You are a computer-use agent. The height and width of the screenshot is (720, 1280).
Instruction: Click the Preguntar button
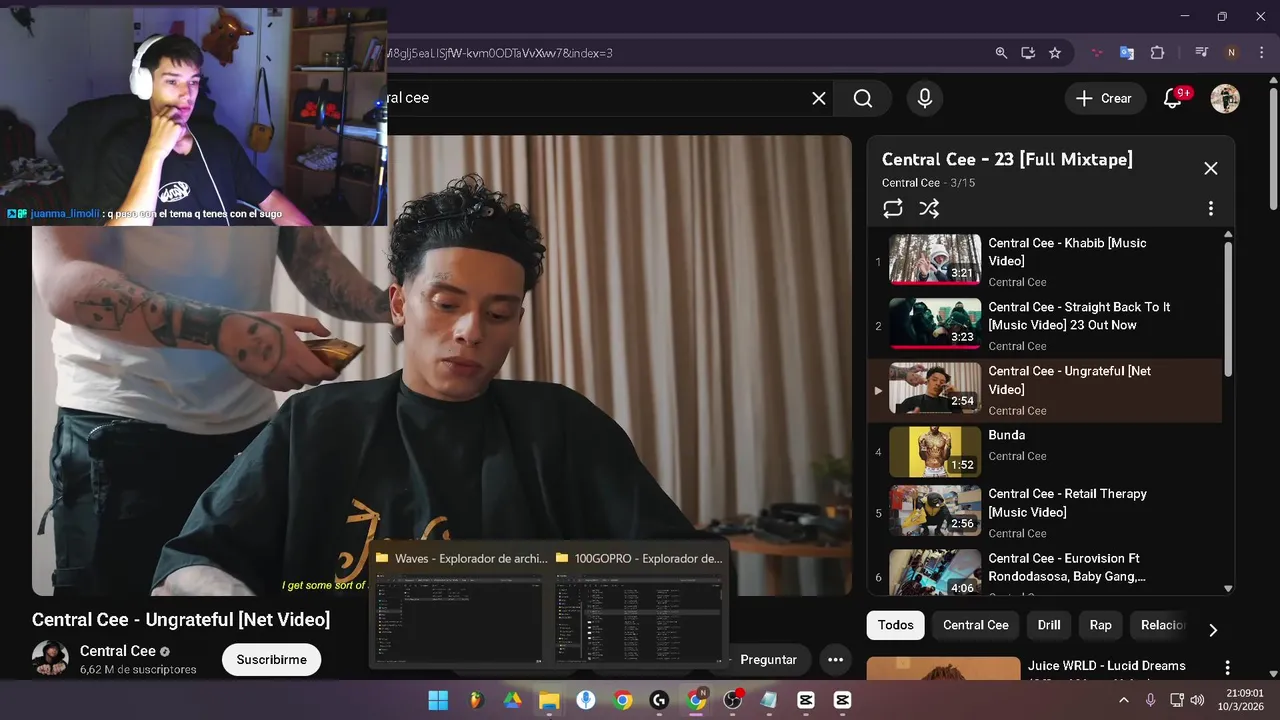point(768,660)
